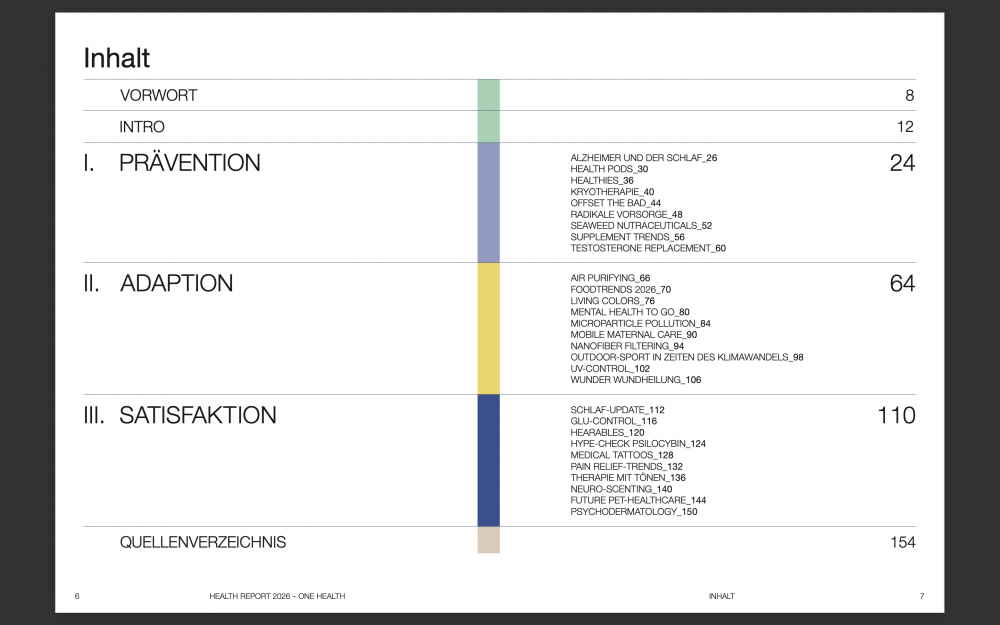Go to the ADAPTION chapter heading
The height and width of the screenshot is (625, 1000).
(x=176, y=284)
